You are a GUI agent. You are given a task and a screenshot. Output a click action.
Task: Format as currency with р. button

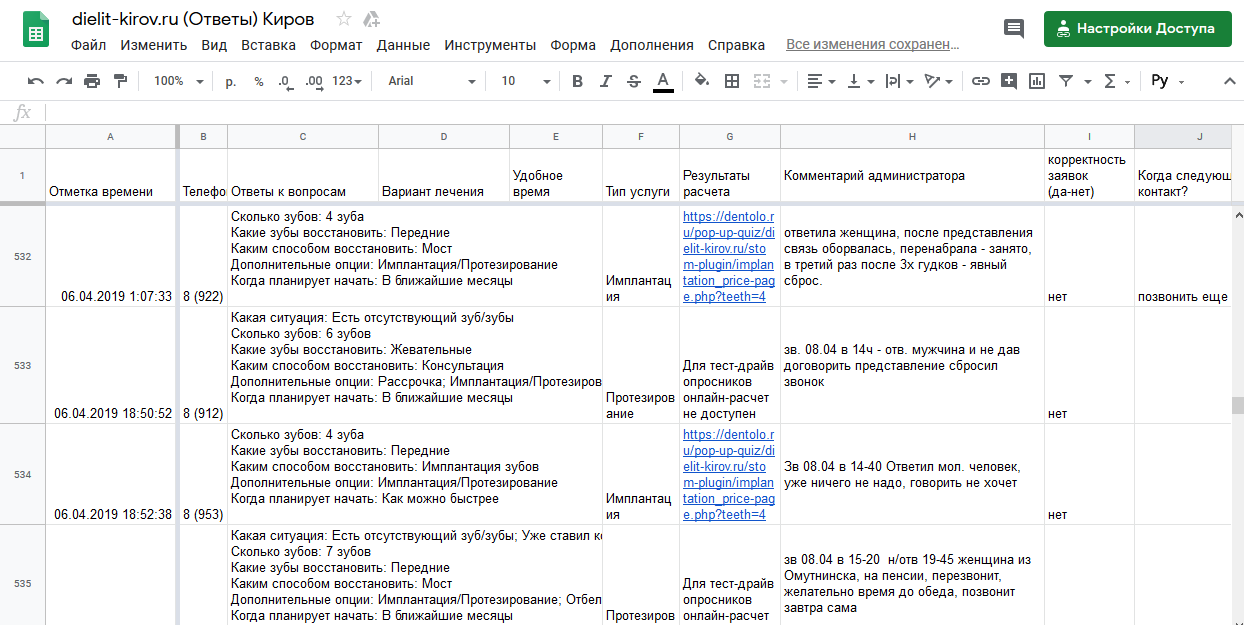231,81
